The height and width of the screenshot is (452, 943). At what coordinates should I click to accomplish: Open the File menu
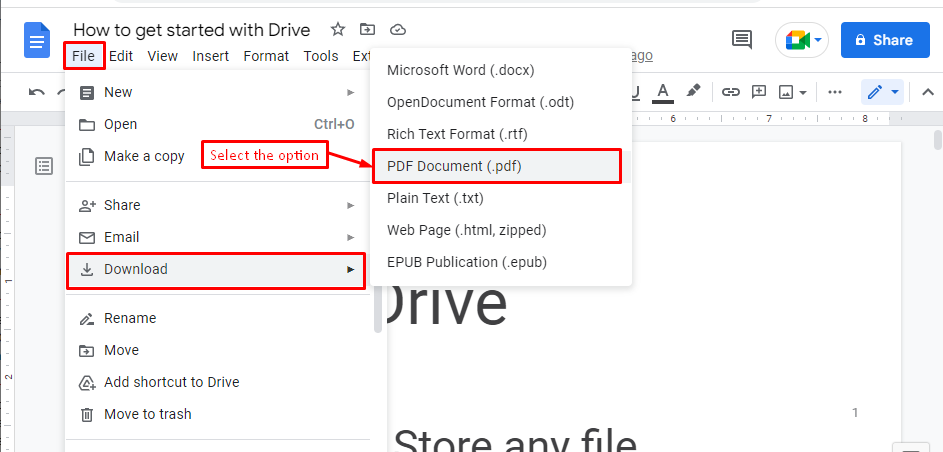tap(84, 56)
